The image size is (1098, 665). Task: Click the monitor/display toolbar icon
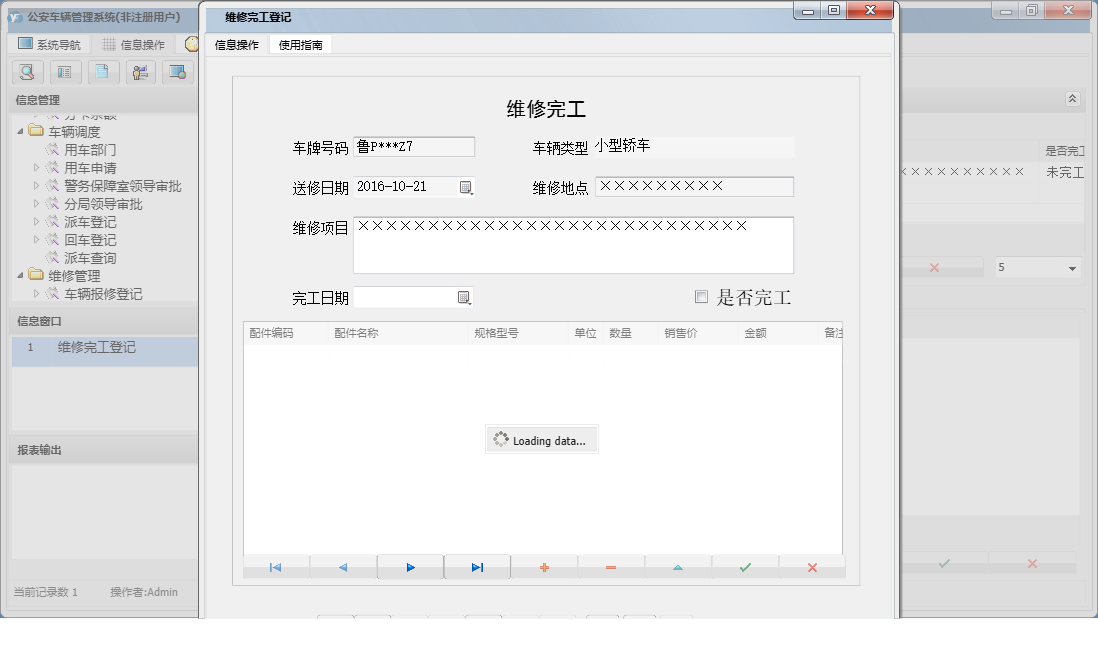pos(178,72)
